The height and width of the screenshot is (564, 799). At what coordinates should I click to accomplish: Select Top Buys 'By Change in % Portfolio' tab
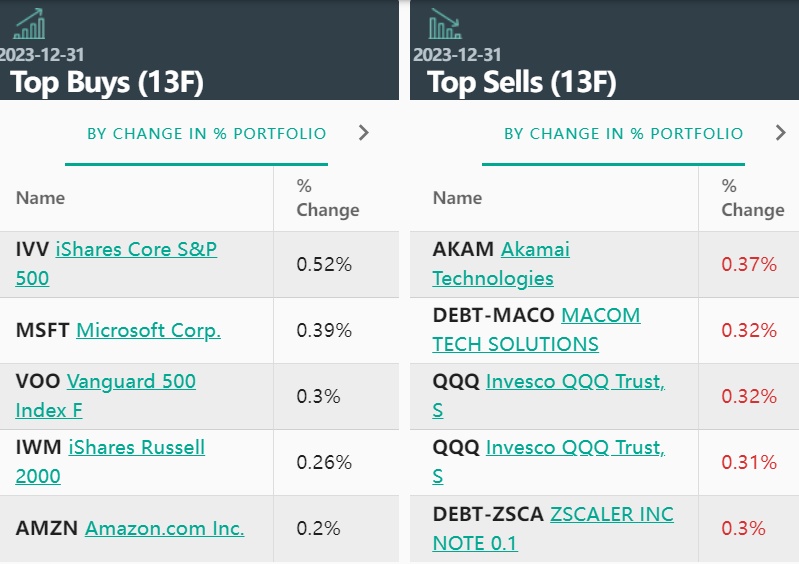click(x=206, y=133)
